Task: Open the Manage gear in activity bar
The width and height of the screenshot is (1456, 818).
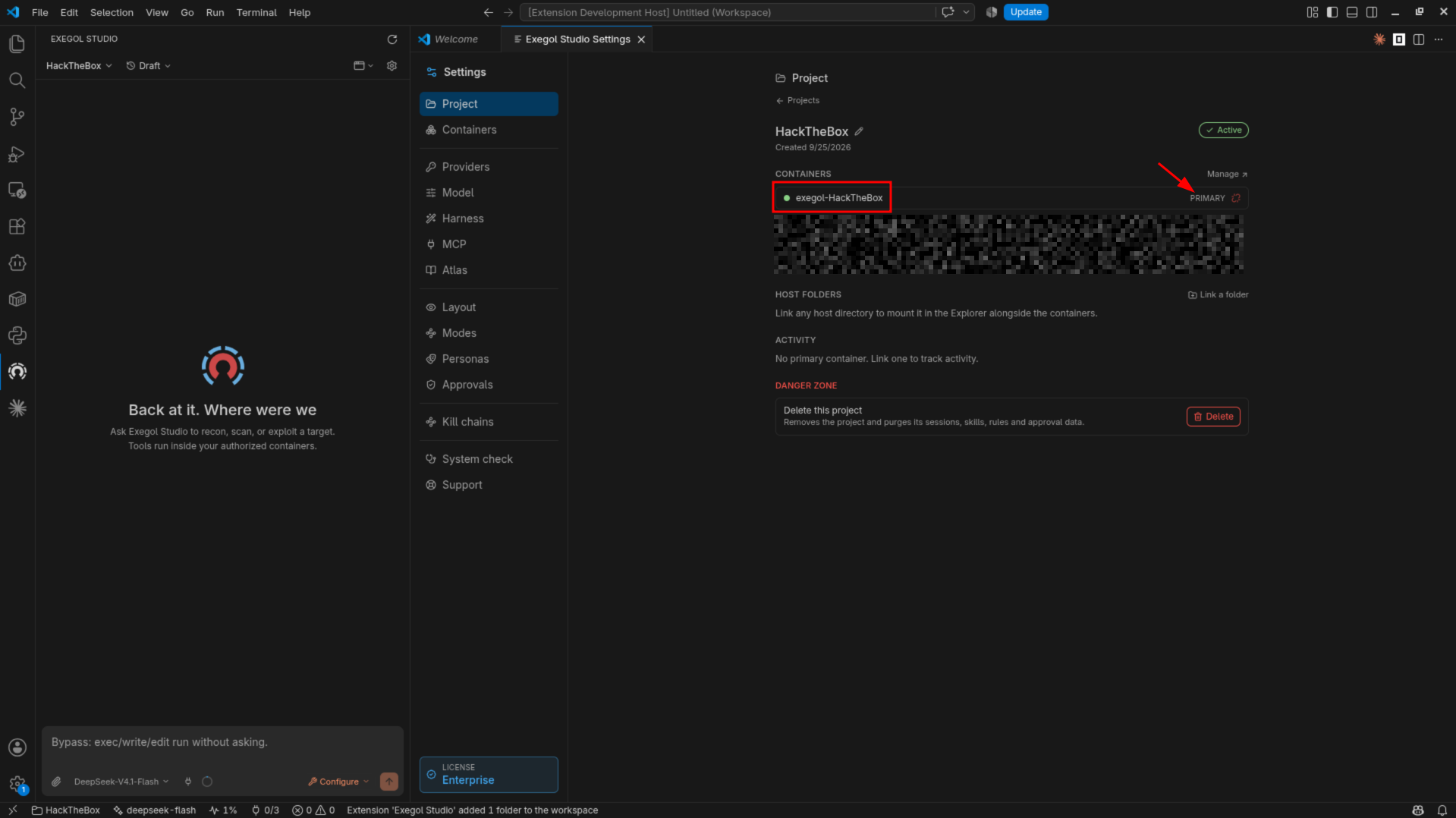Action: [17, 784]
